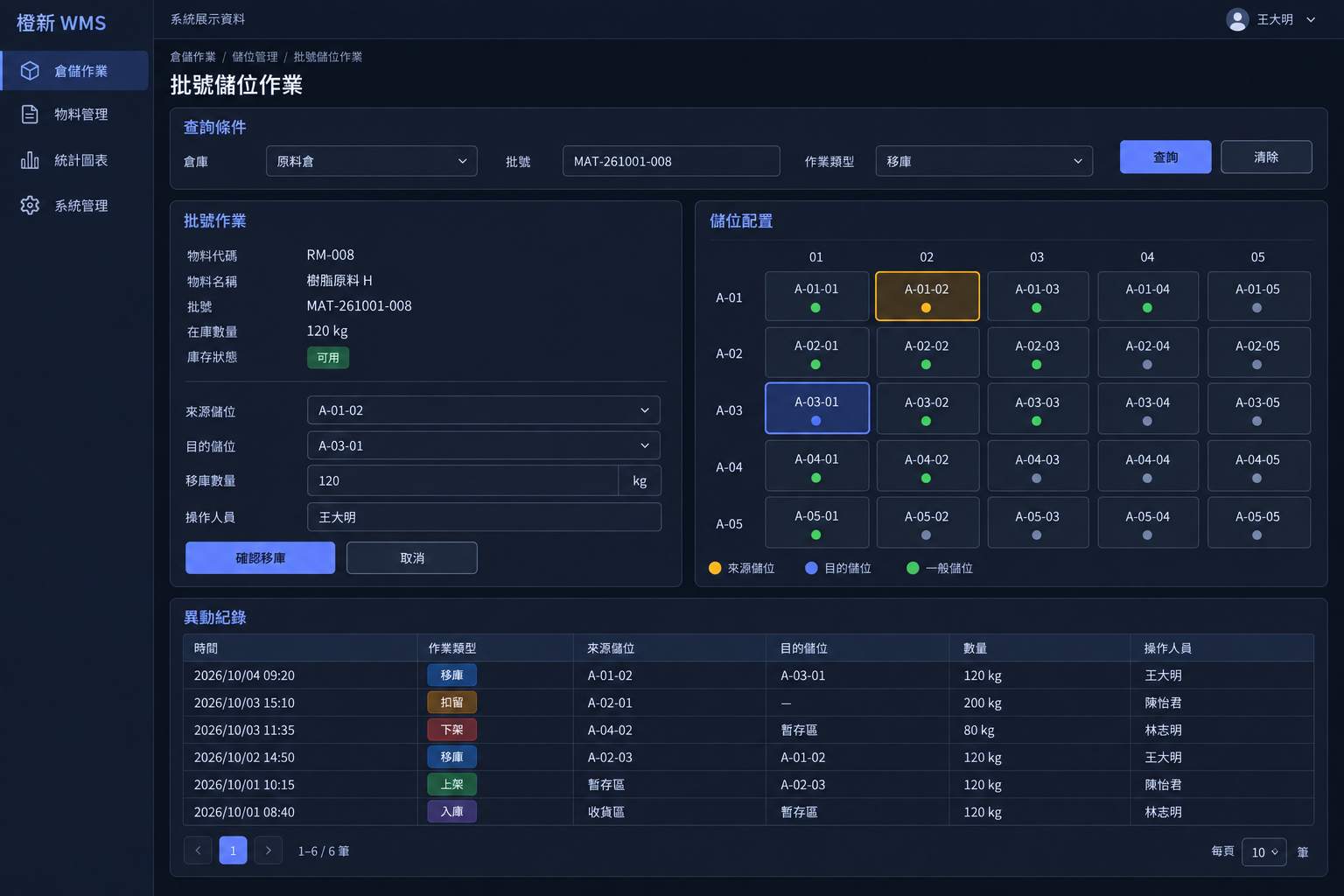Change the rows-per-page dropdown showing 10

click(x=1263, y=852)
